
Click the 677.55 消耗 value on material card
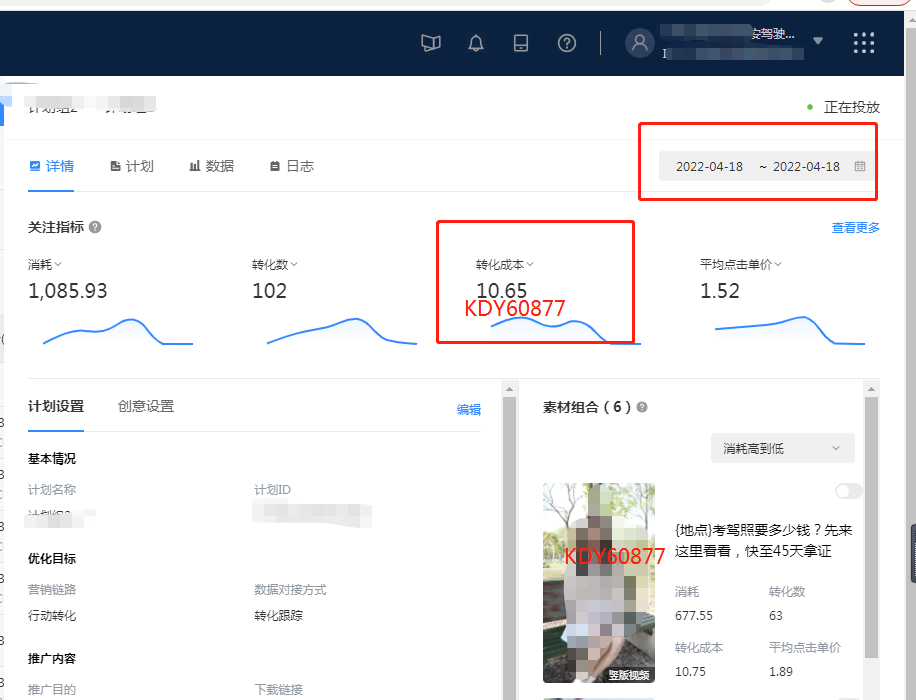tap(693, 616)
